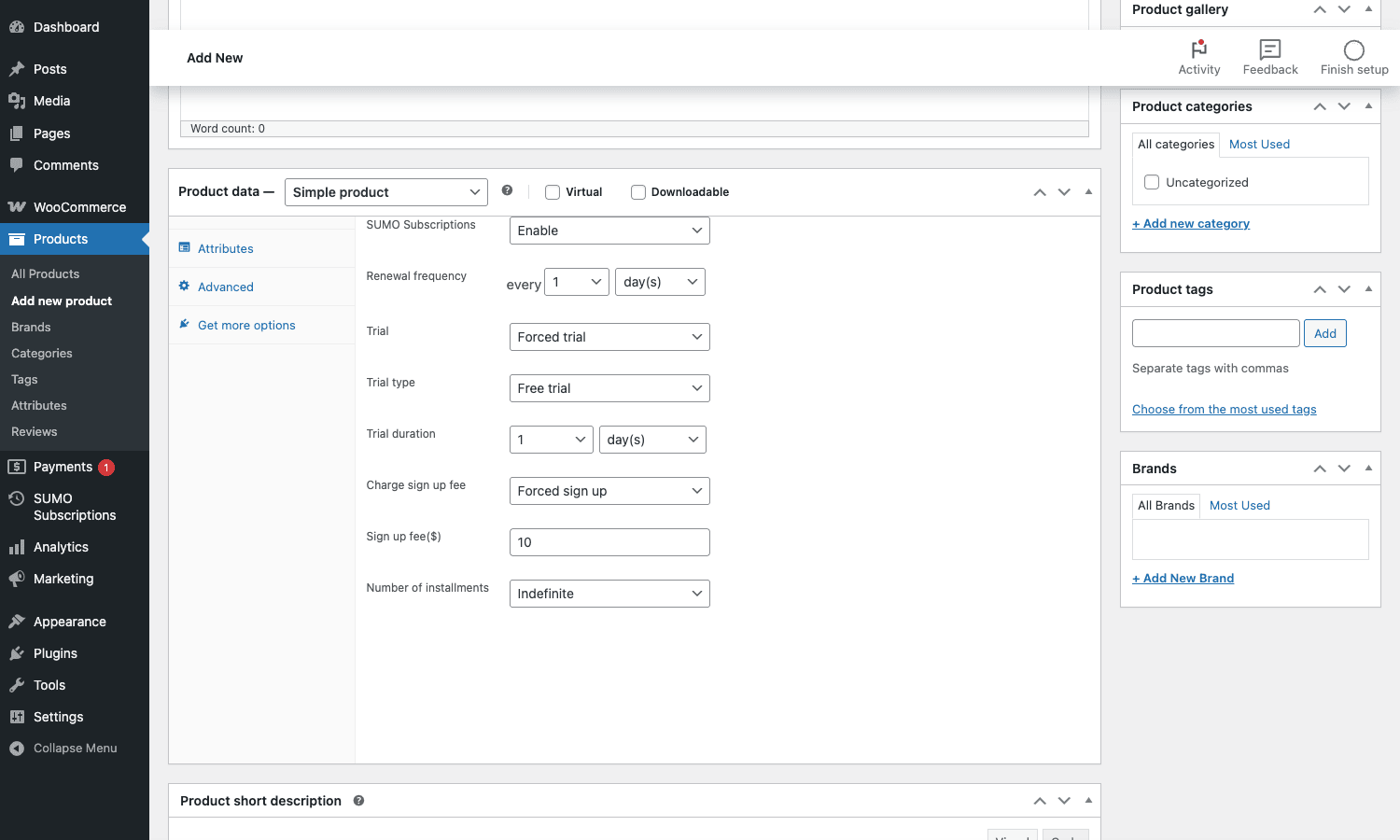Click the product type help question icon

click(x=507, y=190)
